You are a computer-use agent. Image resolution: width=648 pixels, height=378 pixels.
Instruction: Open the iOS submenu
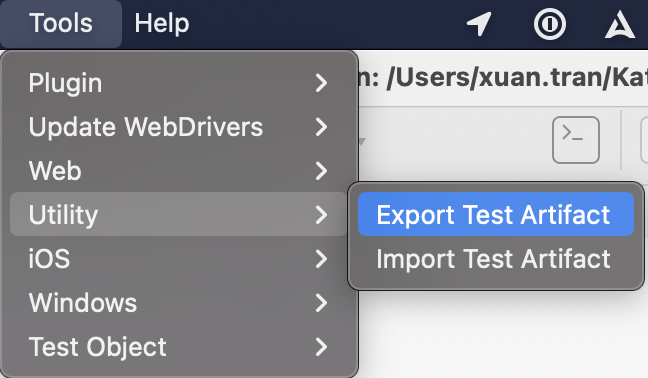point(178,259)
